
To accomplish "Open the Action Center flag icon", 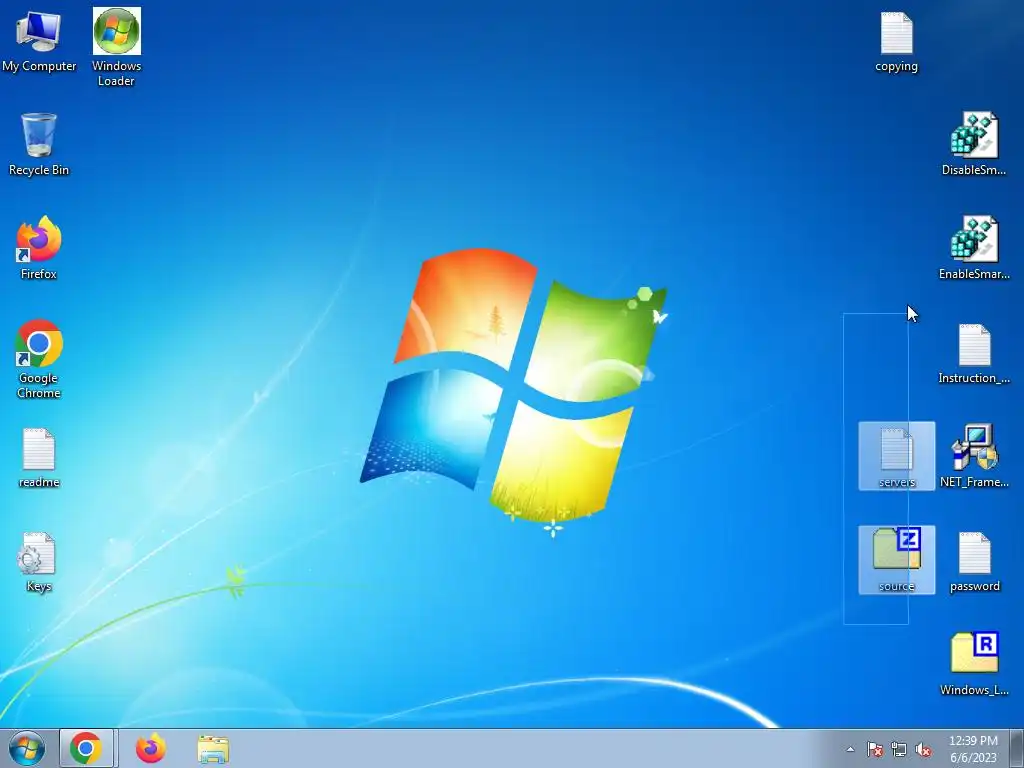I will tap(874, 749).
